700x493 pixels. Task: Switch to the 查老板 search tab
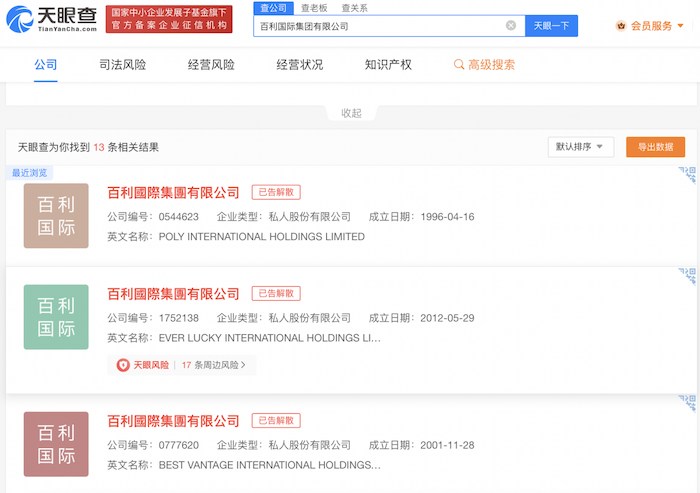pyautogui.click(x=314, y=8)
